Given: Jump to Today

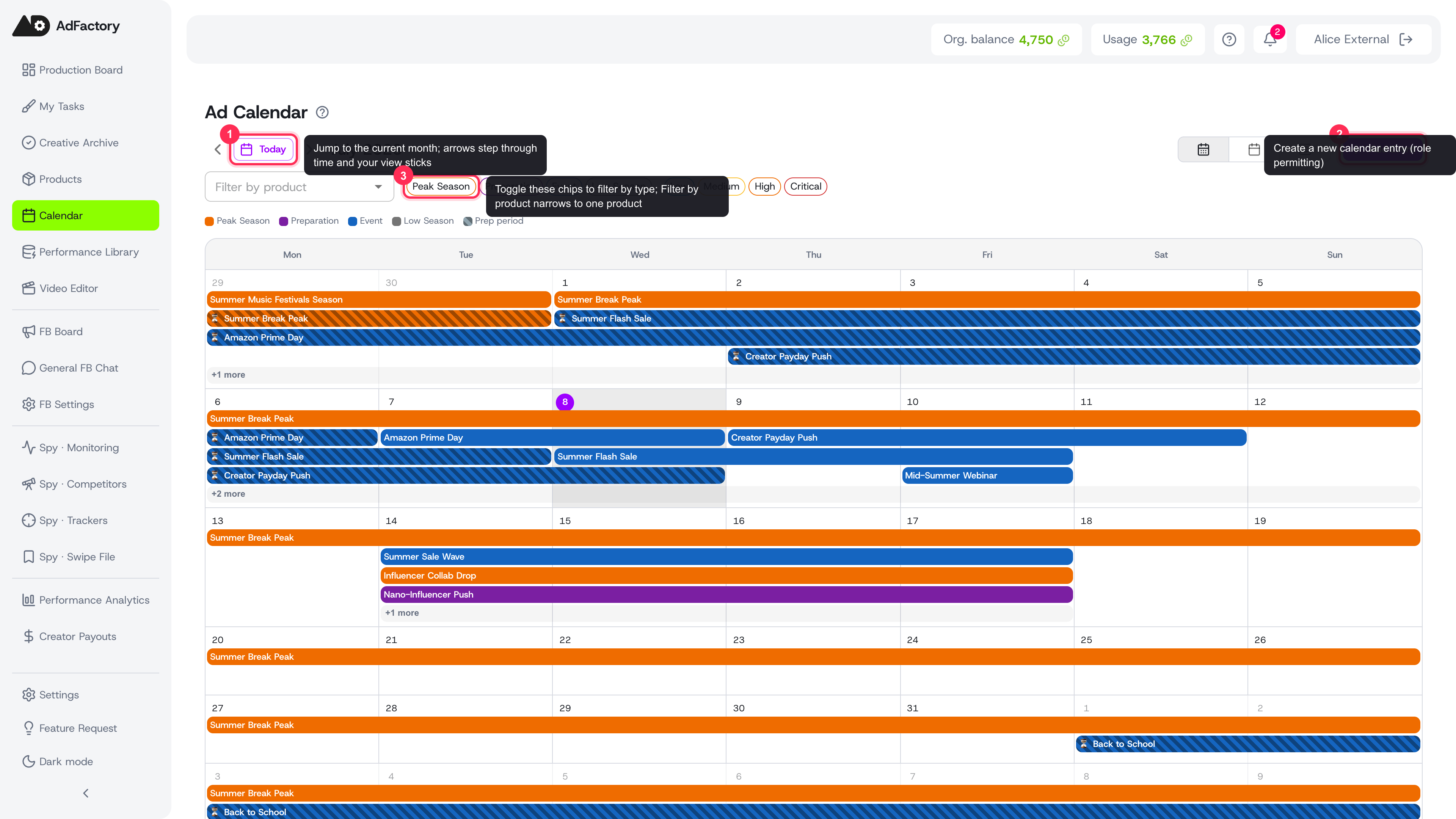Looking at the screenshot, I should (x=264, y=149).
